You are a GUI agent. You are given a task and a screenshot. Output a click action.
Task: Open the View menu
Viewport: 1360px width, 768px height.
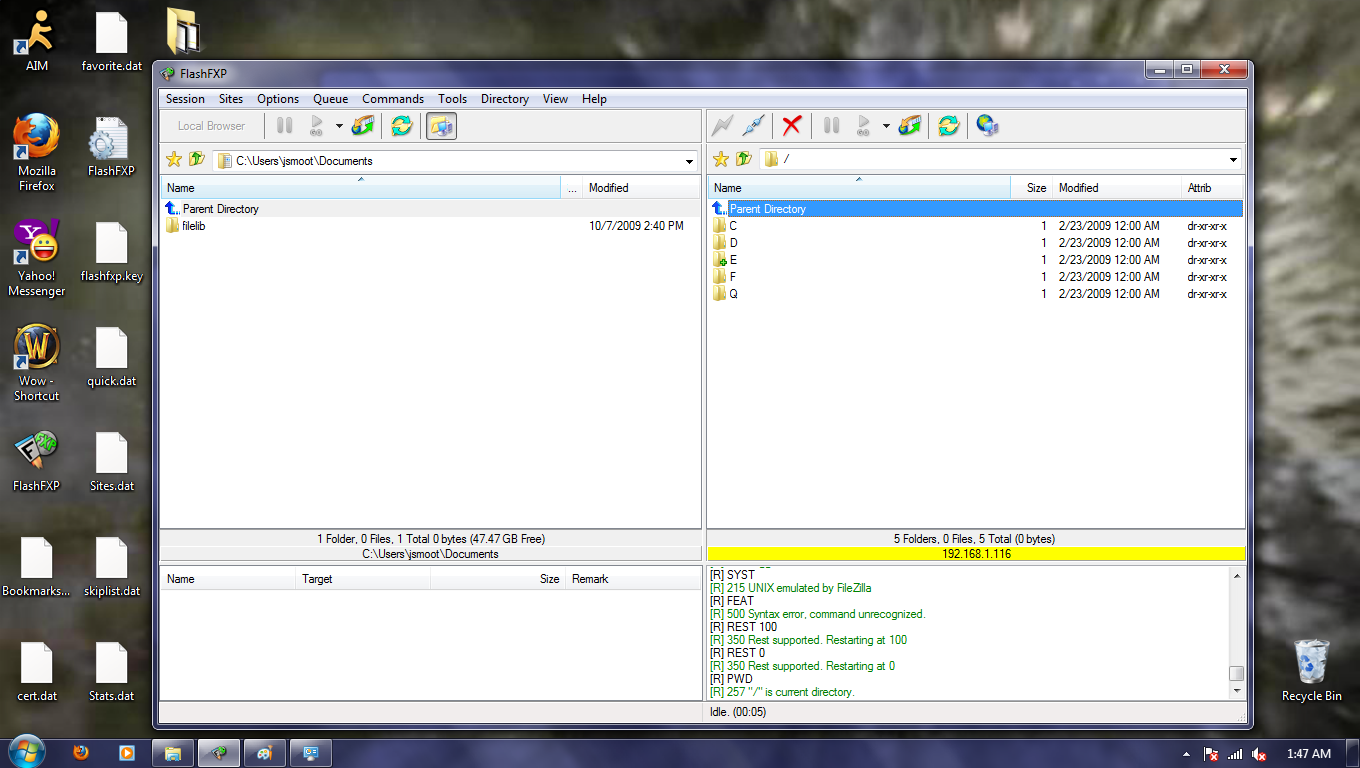point(555,99)
